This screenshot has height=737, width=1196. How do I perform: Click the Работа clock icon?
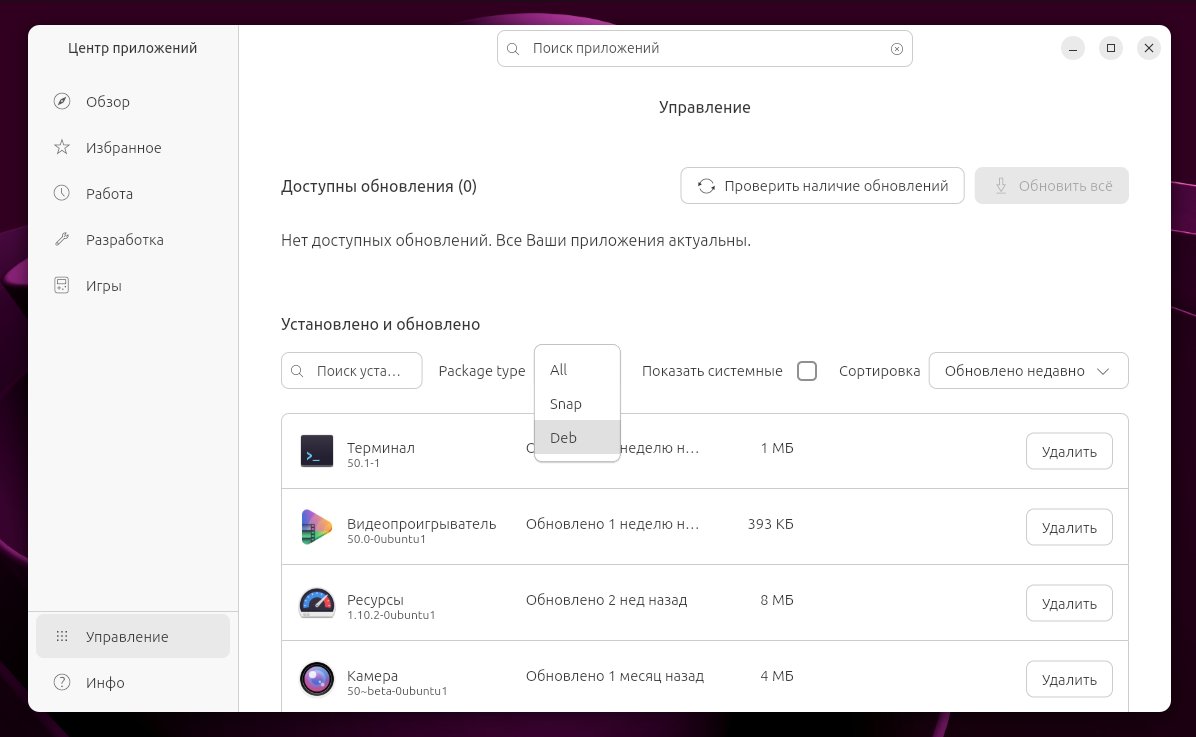[x=62, y=193]
